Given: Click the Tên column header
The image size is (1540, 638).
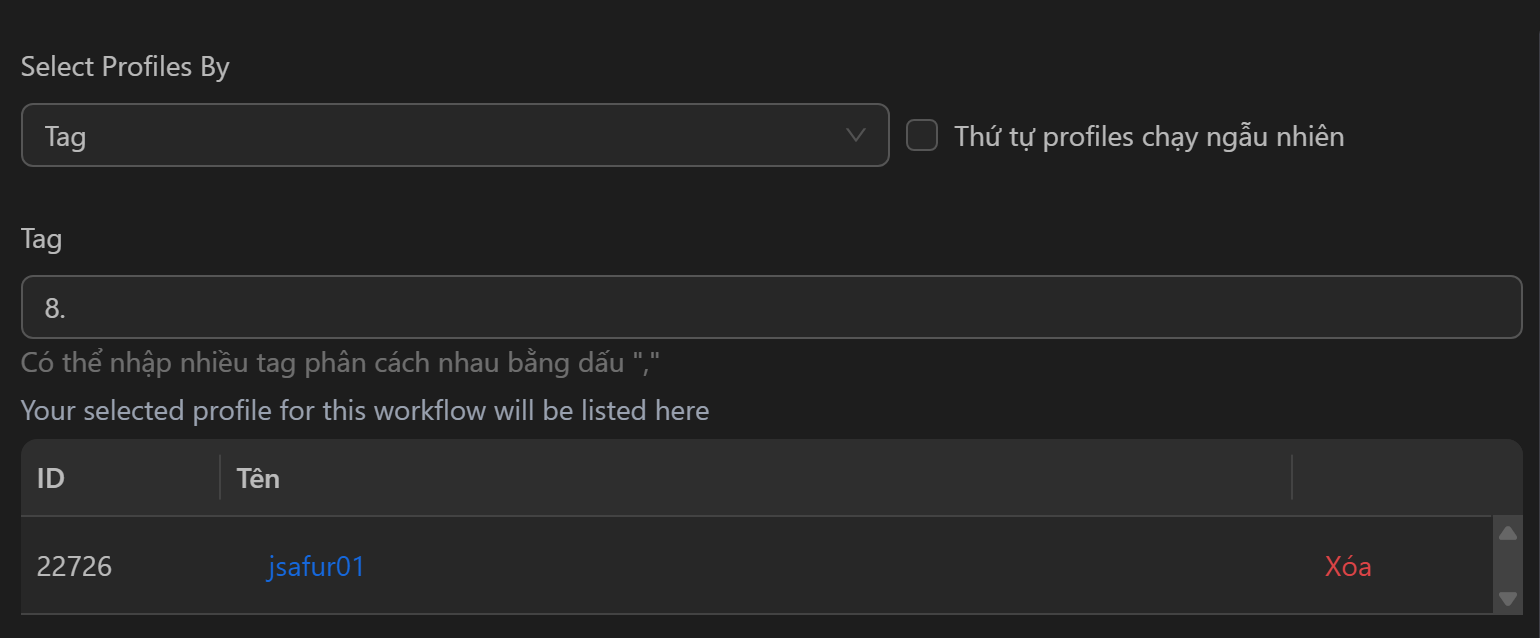Looking at the screenshot, I should click(x=258, y=478).
